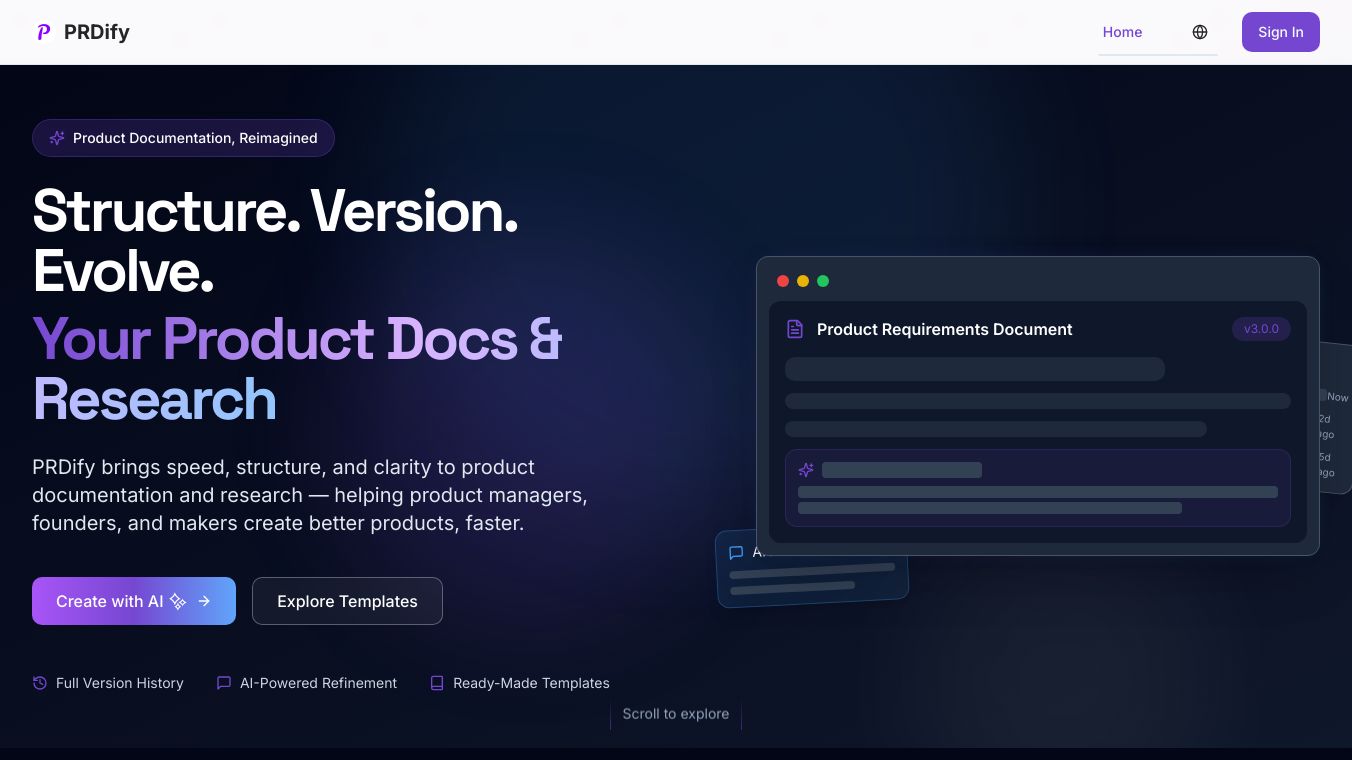Click the paragraph starting "PRDify brings speed"
This screenshot has height=760, width=1352.
pyautogui.click(x=310, y=495)
